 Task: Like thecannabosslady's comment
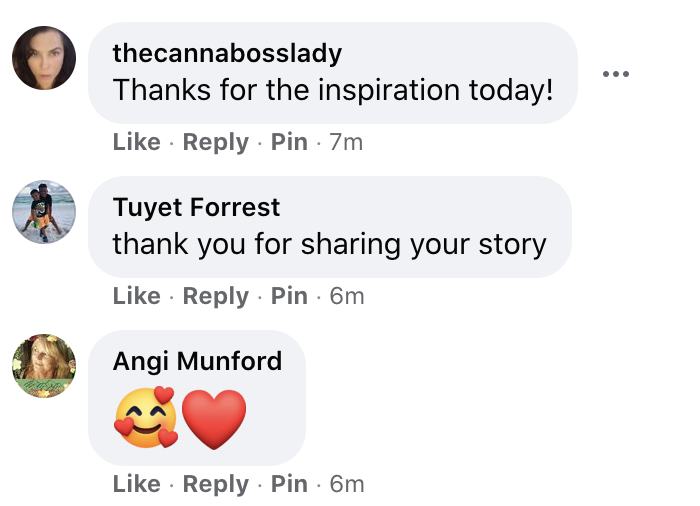tap(136, 142)
